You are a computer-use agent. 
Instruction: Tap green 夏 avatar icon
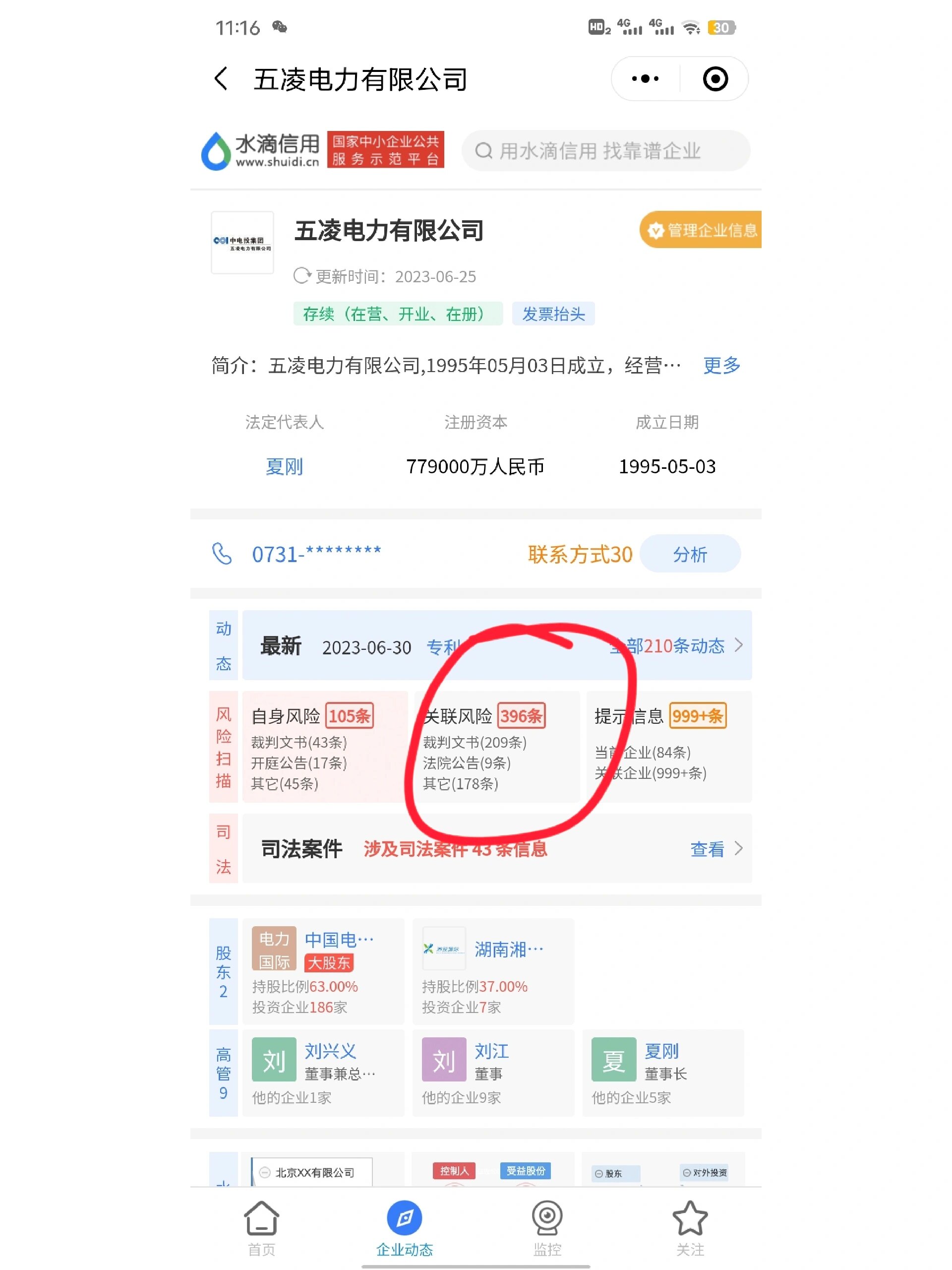pyautogui.click(x=613, y=1060)
